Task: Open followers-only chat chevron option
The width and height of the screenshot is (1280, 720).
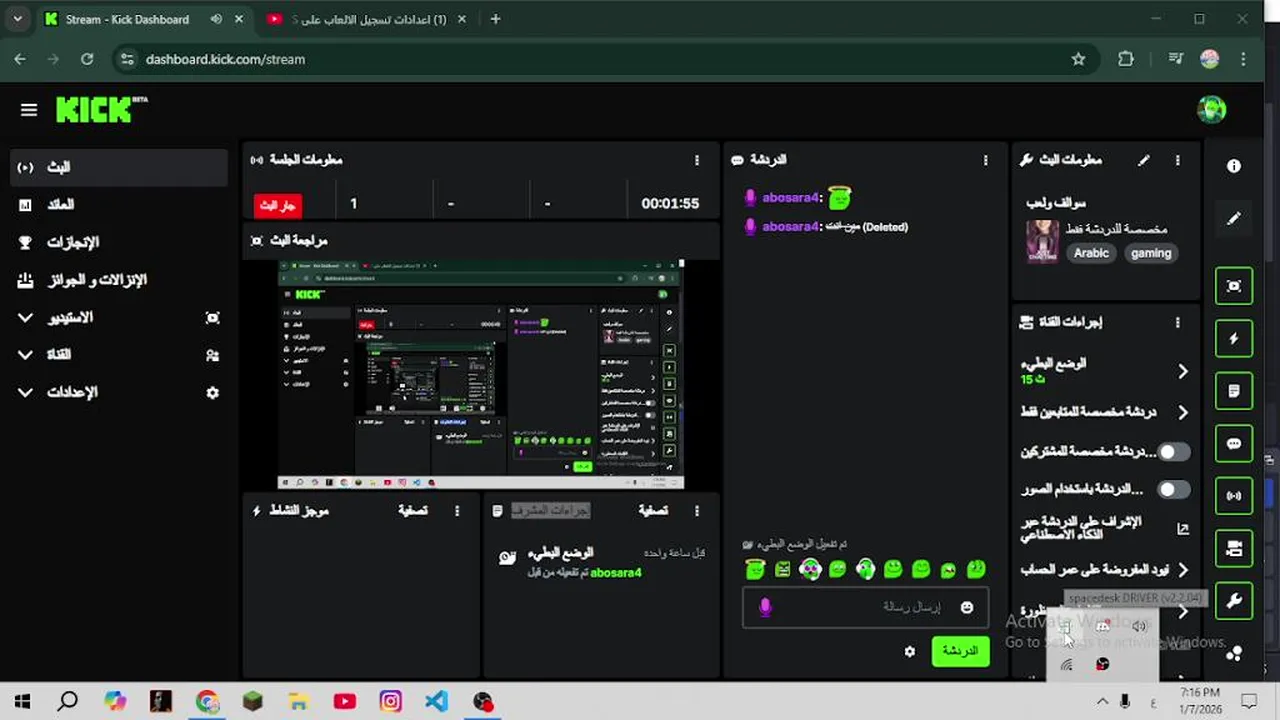Action: coord(1183,412)
